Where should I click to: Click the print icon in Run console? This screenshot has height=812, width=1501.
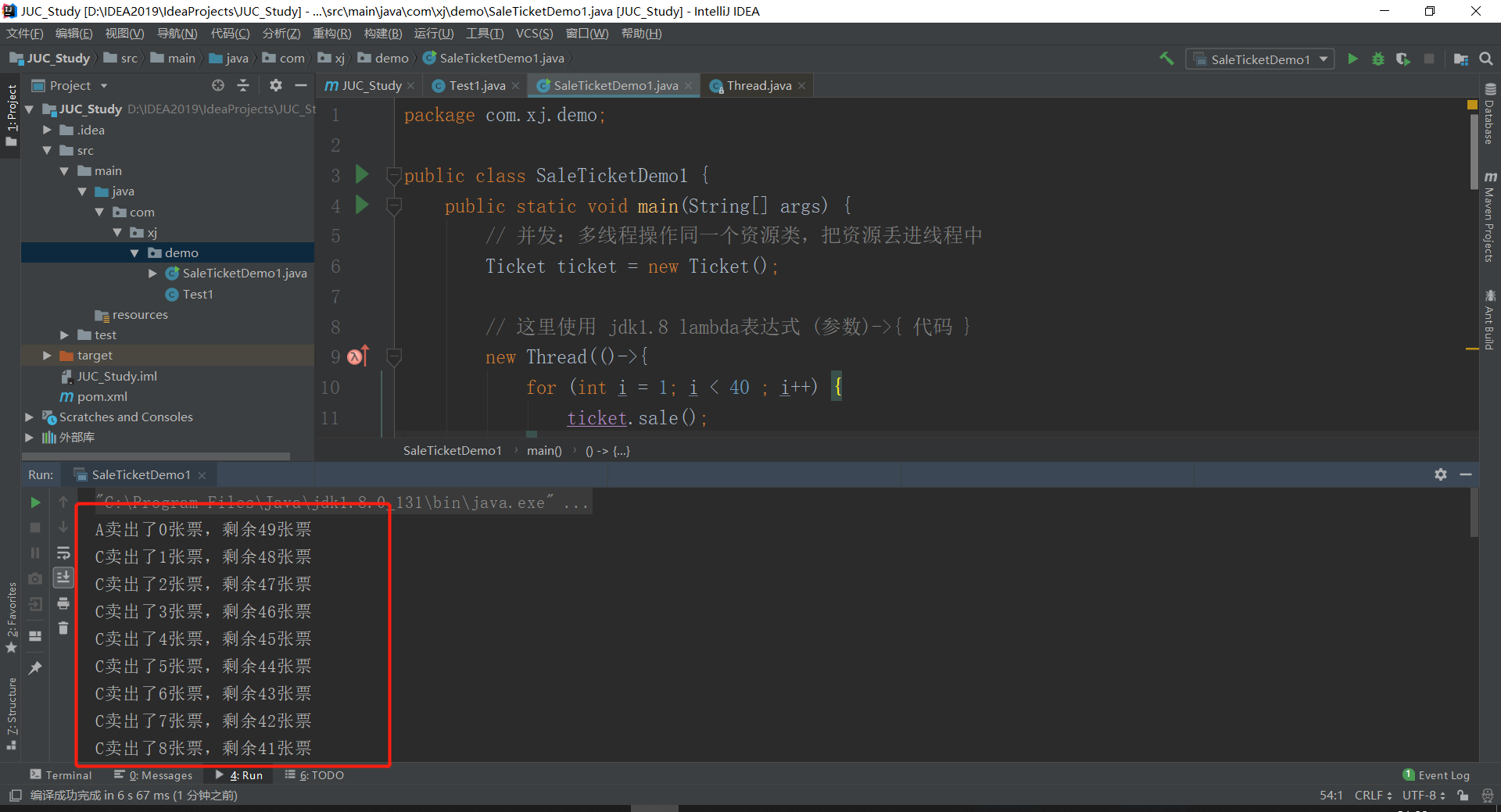pos(63,603)
